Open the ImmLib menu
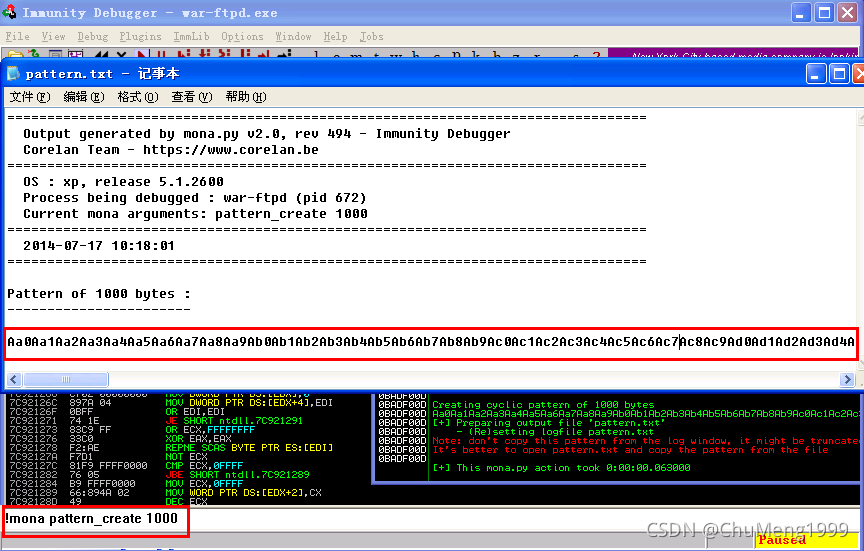864x551 pixels. click(x=191, y=36)
